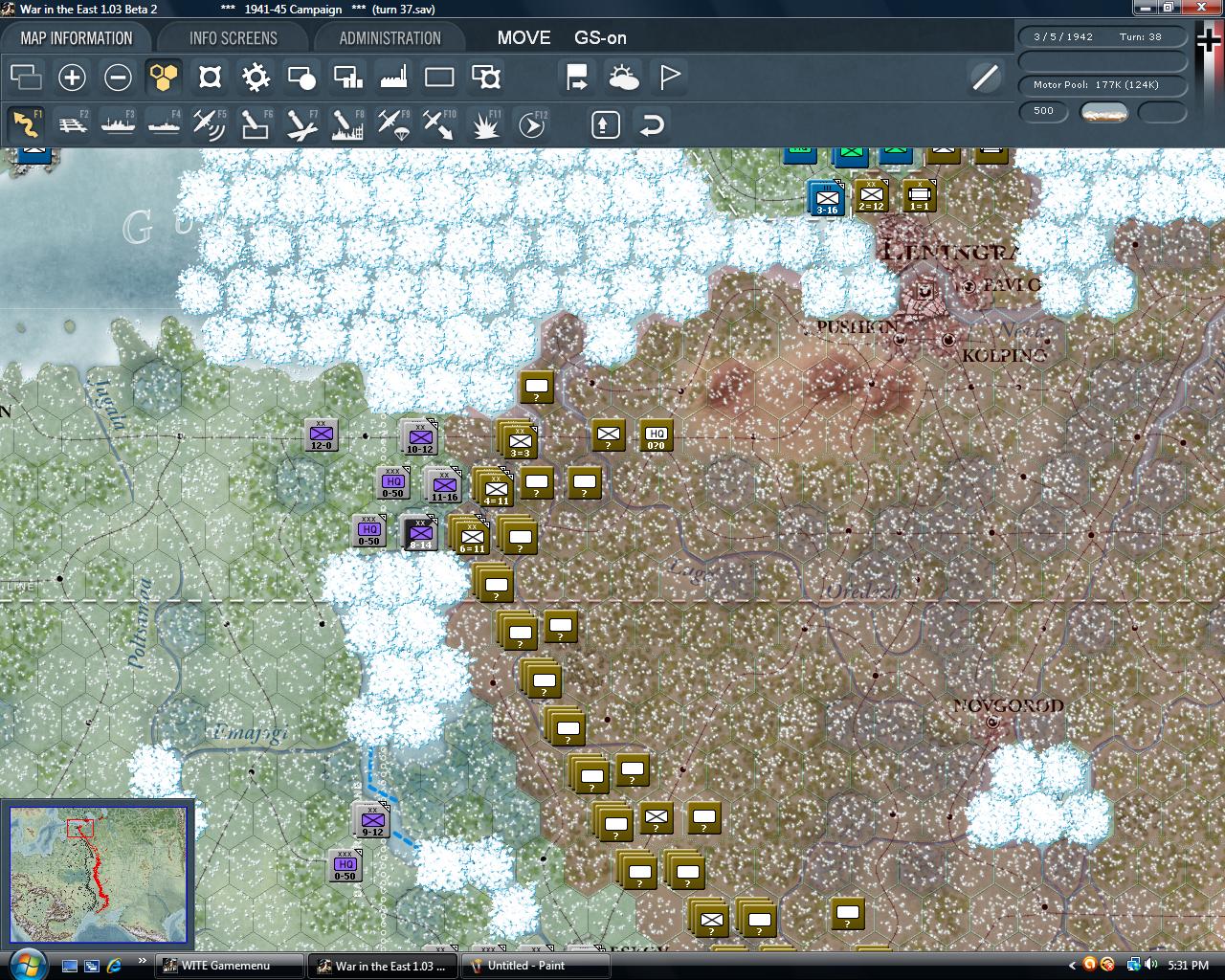Open the INFO SCREENS tab
1225x980 pixels.
coord(233,38)
